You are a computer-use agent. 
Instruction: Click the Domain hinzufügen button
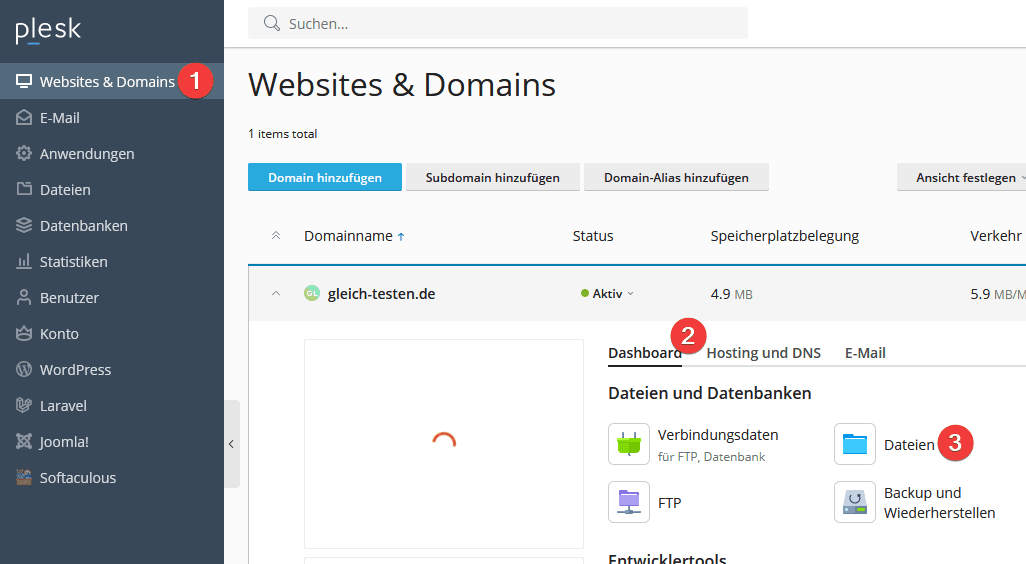(x=325, y=178)
